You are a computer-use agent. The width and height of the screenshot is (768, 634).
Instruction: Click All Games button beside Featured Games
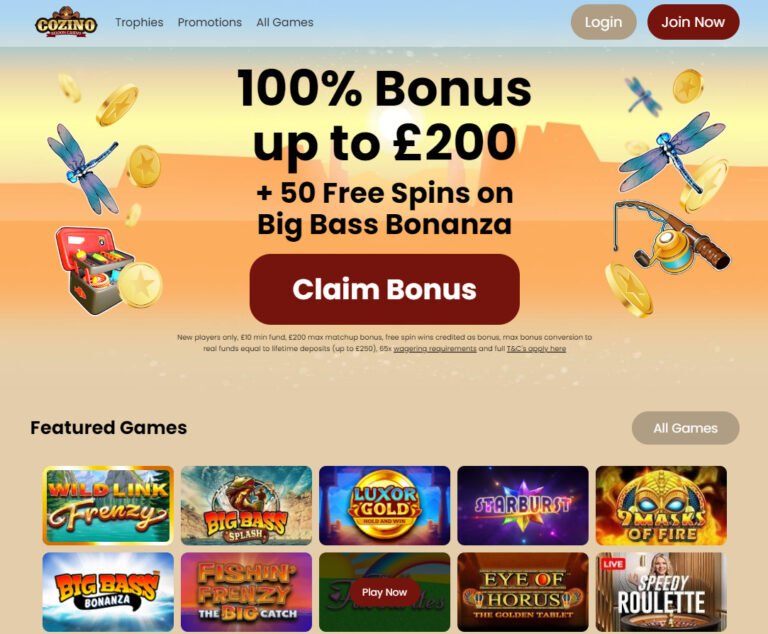pyautogui.click(x=685, y=428)
